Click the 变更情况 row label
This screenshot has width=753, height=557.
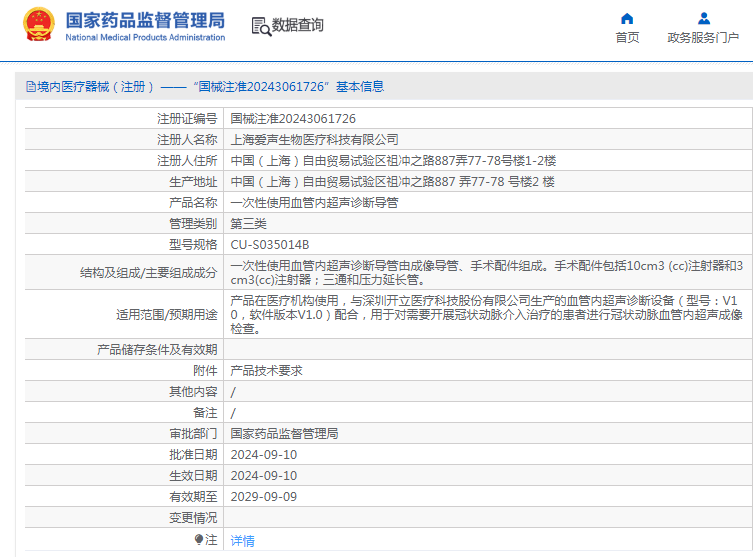(193, 518)
